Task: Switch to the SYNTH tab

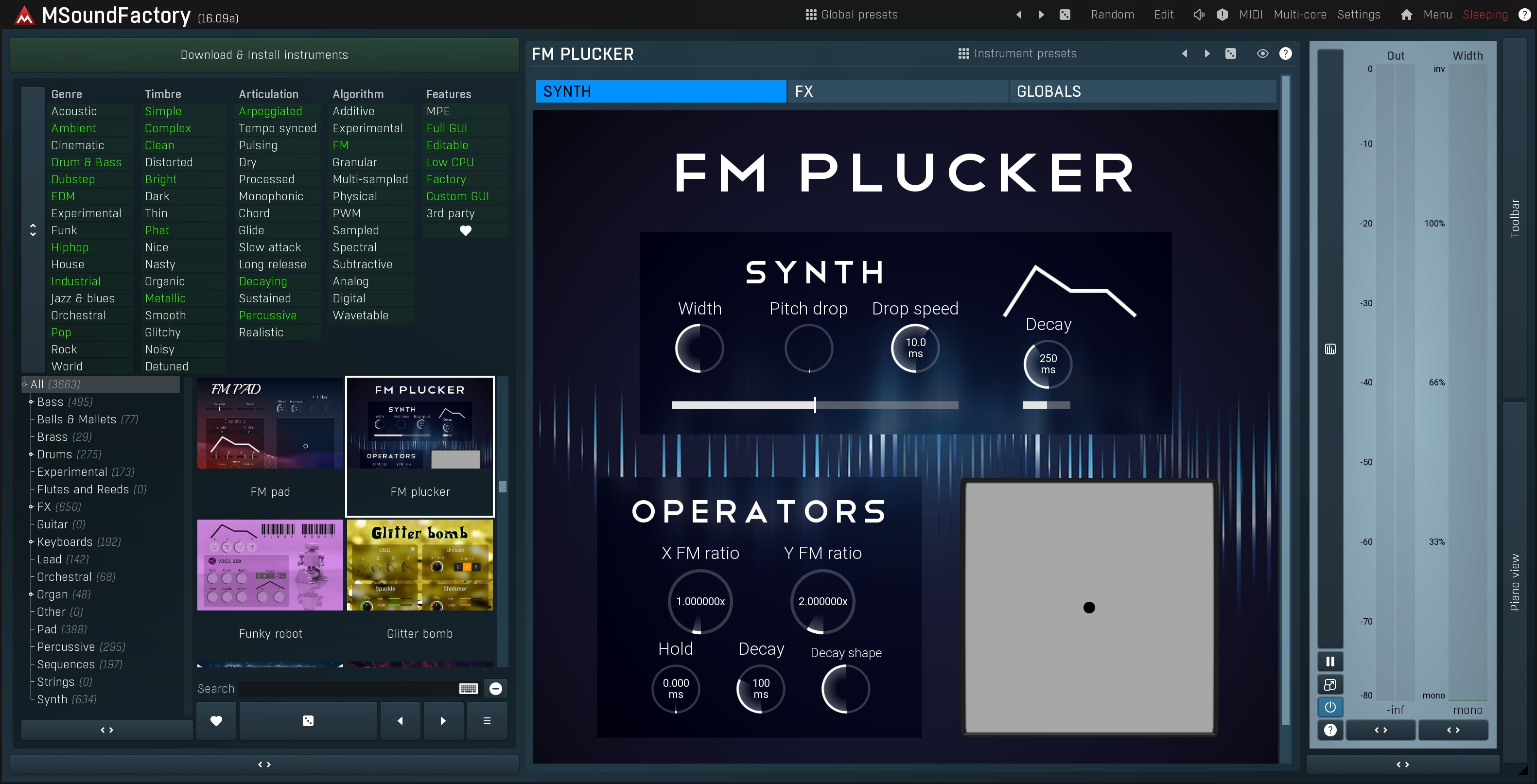Action: click(x=661, y=91)
